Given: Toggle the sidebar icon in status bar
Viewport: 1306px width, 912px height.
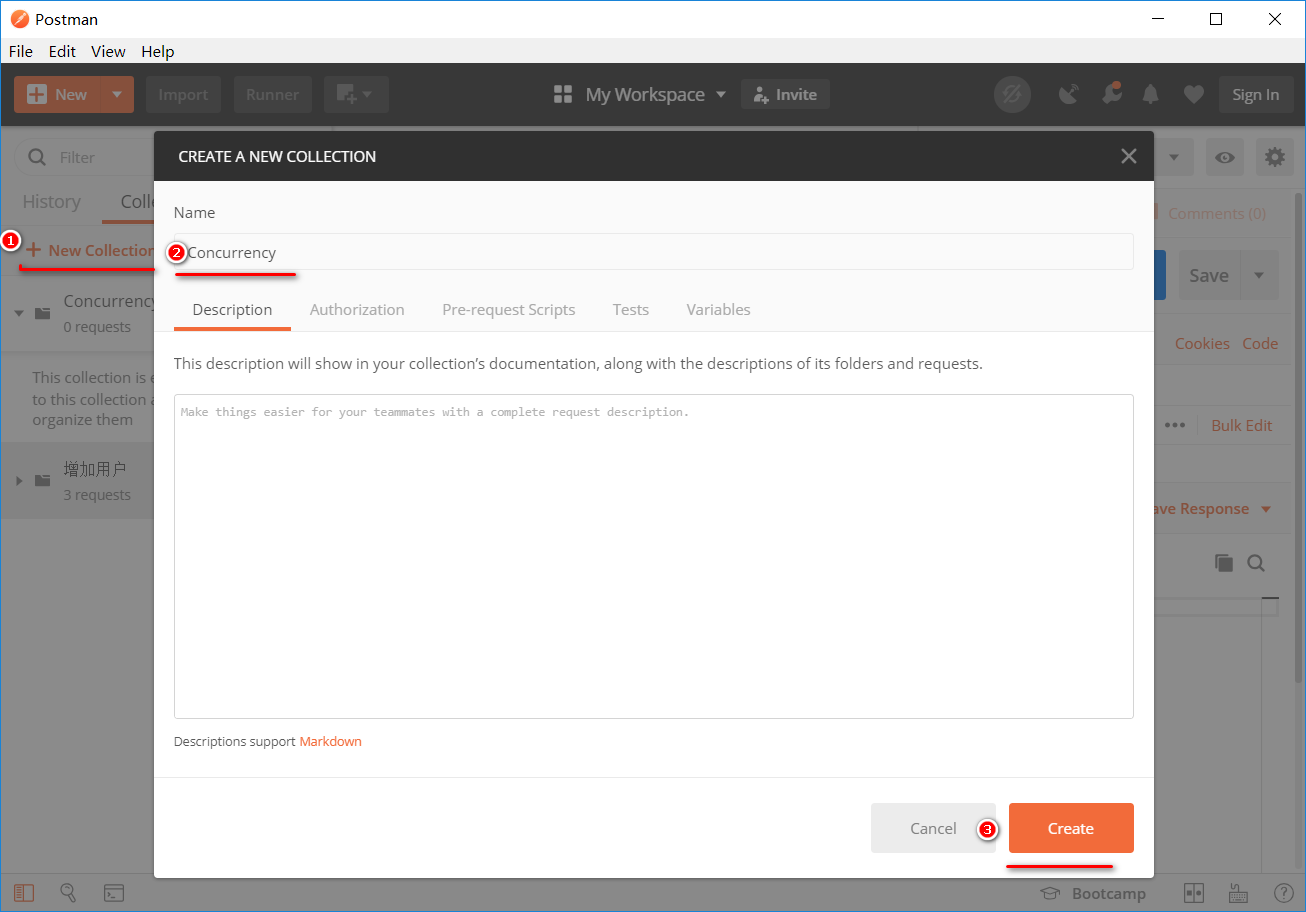Looking at the screenshot, I should (24, 893).
